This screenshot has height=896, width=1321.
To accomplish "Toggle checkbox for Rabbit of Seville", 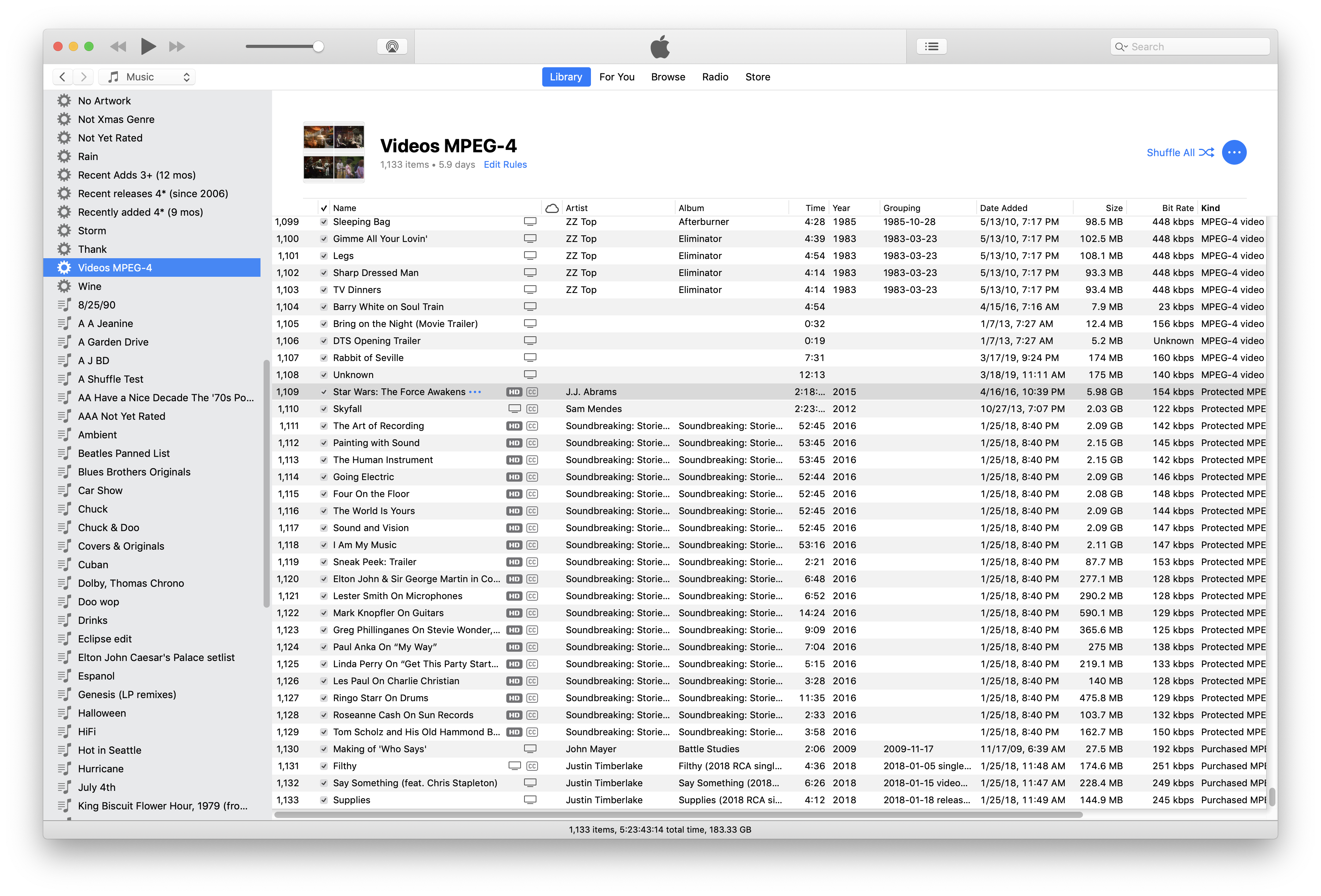I will (323, 358).
